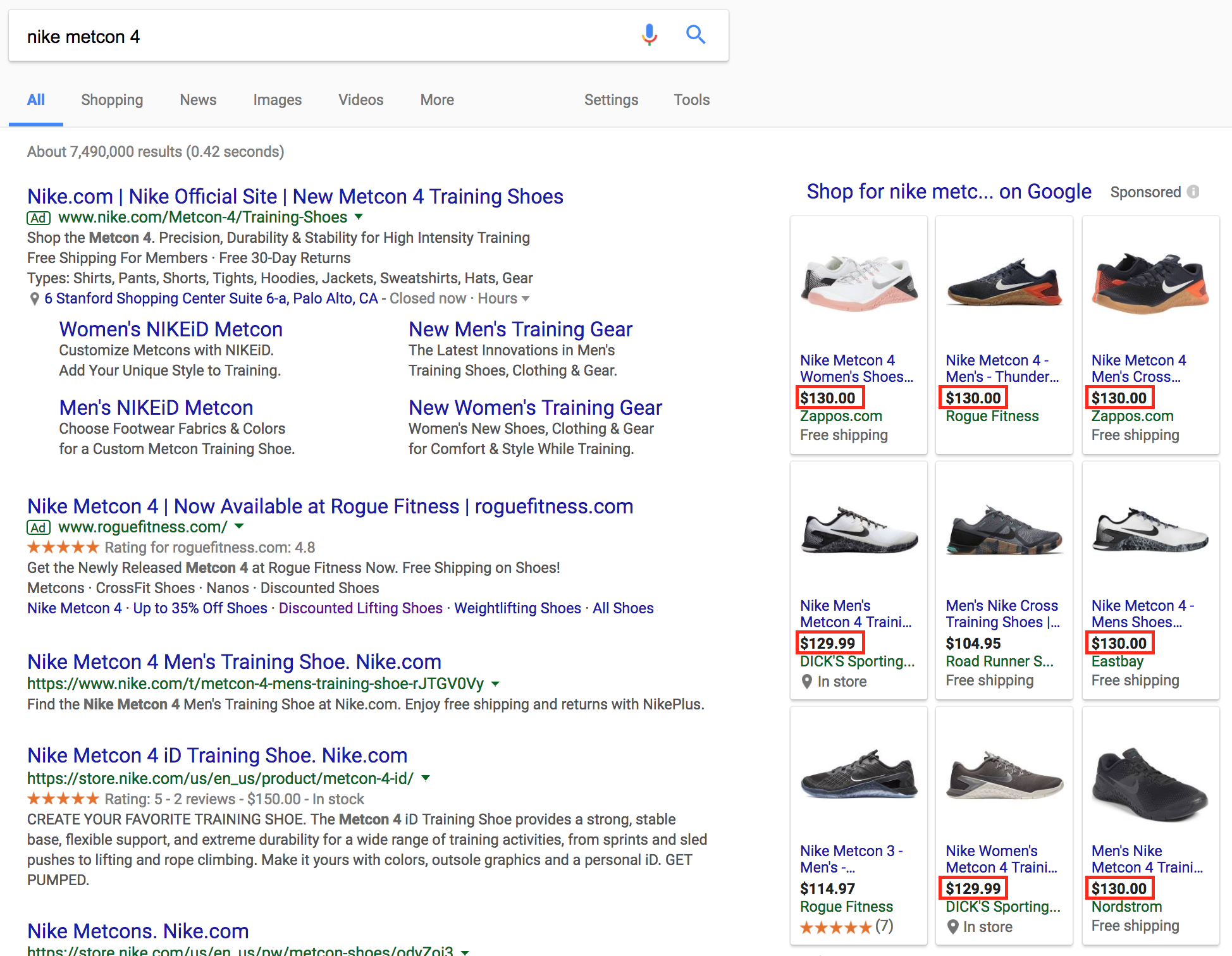Click Eastbay seller name

point(1117,661)
